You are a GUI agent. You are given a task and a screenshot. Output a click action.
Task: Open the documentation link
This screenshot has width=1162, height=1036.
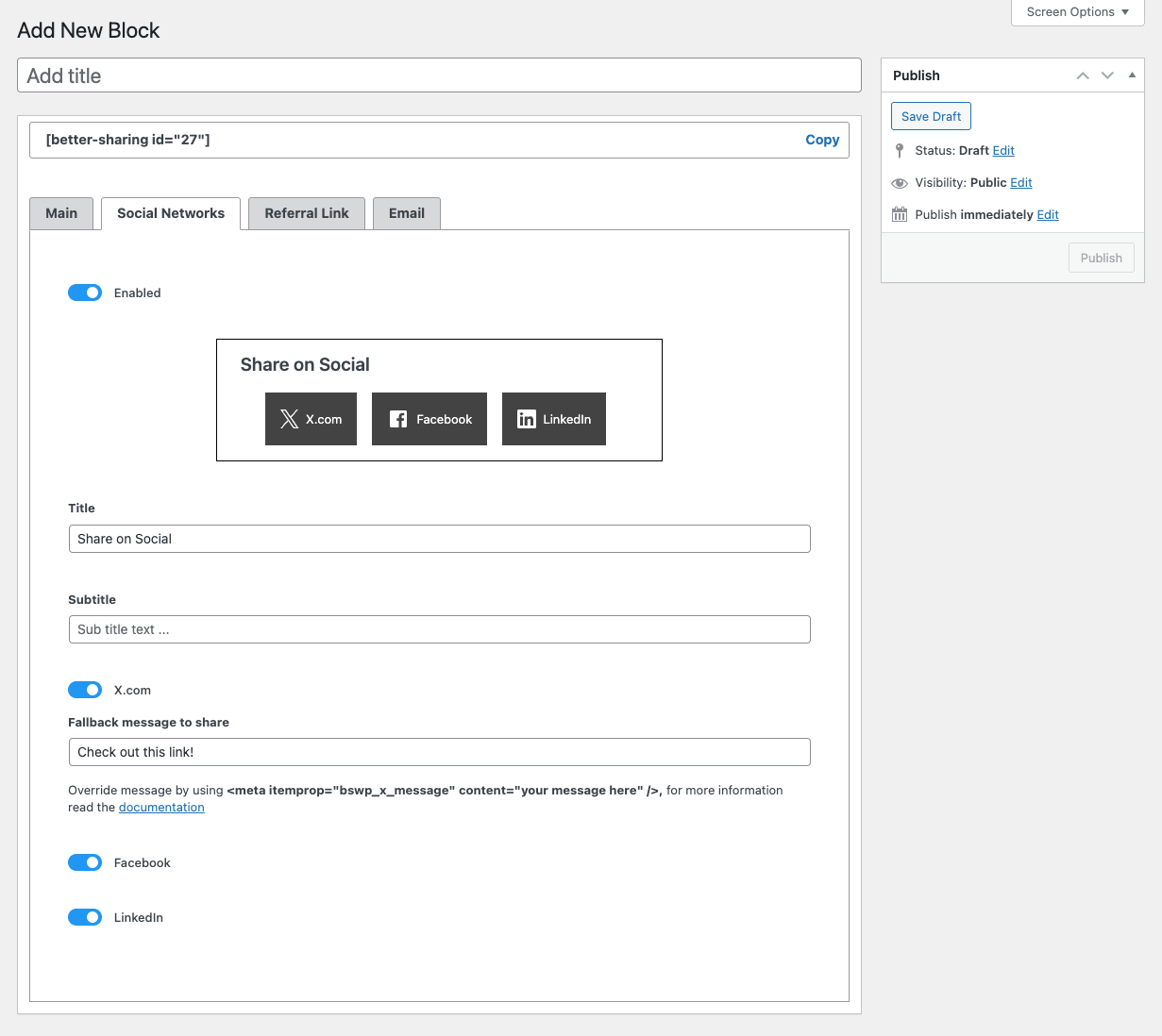161,808
